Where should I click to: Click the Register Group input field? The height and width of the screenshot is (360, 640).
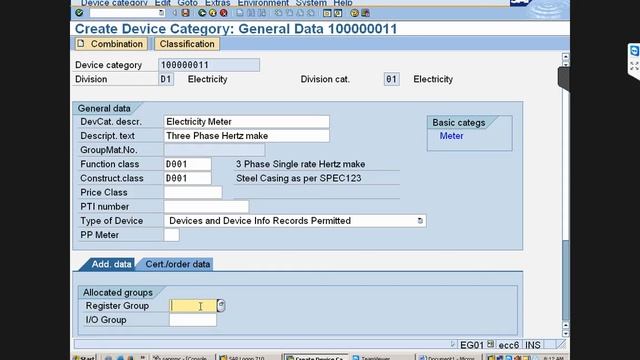(193, 306)
